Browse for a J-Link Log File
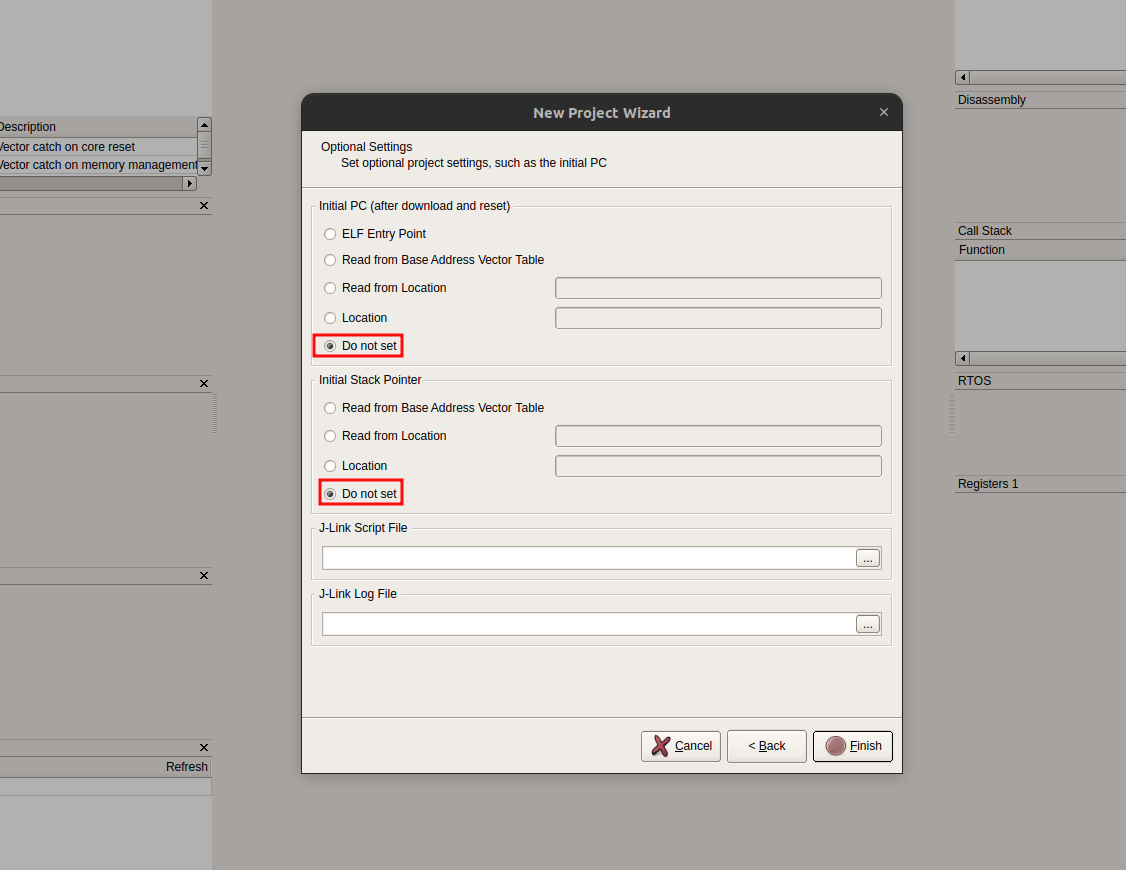This screenshot has height=870, width=1126. coord(867,623)
